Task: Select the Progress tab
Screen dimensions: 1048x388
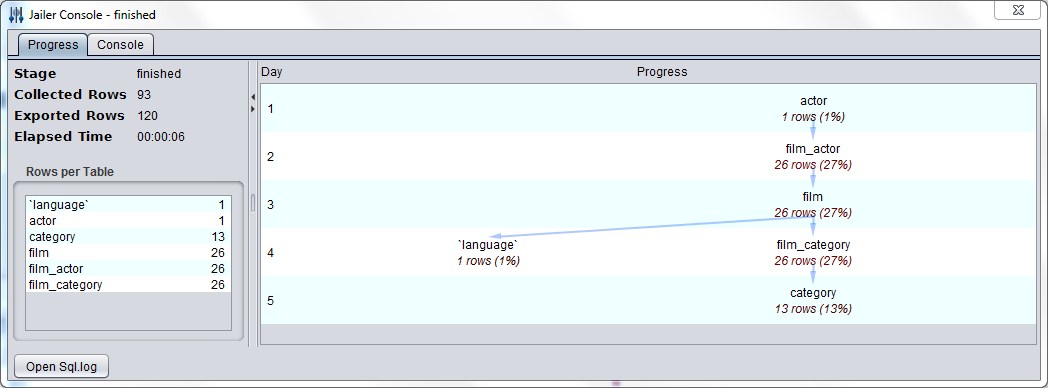Action: click(53, 45)
